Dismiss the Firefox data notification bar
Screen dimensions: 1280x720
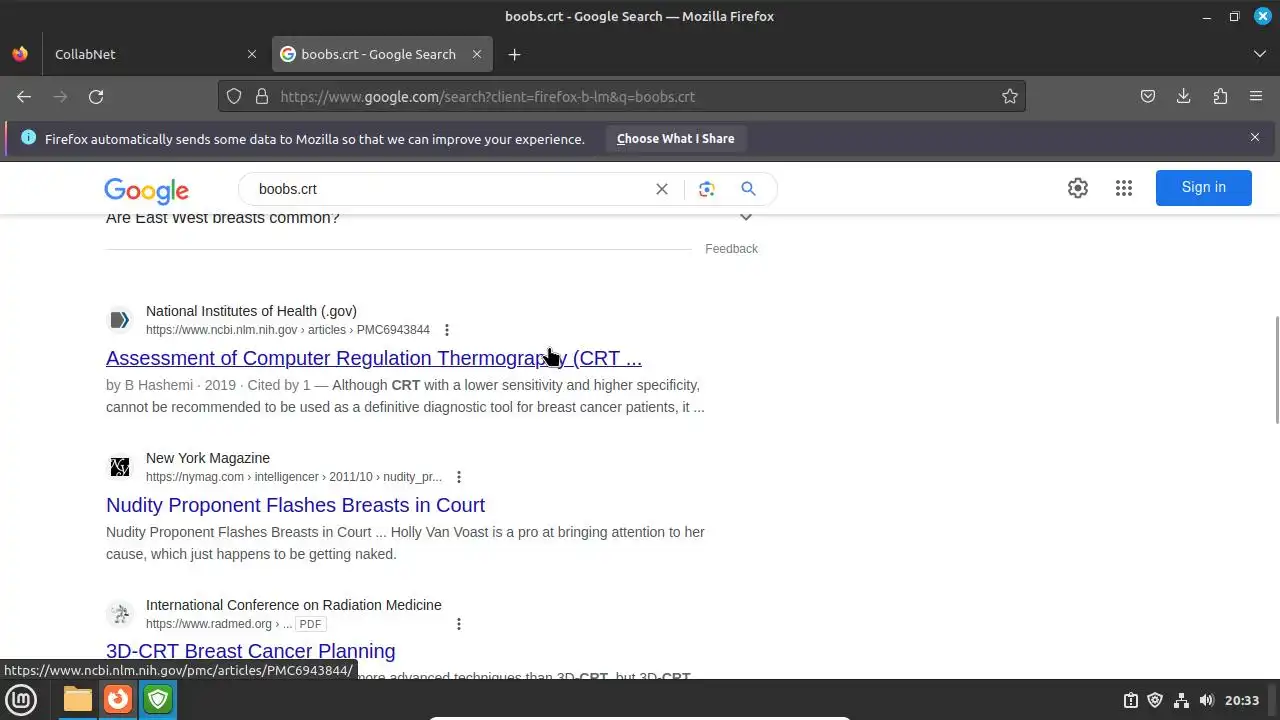click(x=1255, y=137)
